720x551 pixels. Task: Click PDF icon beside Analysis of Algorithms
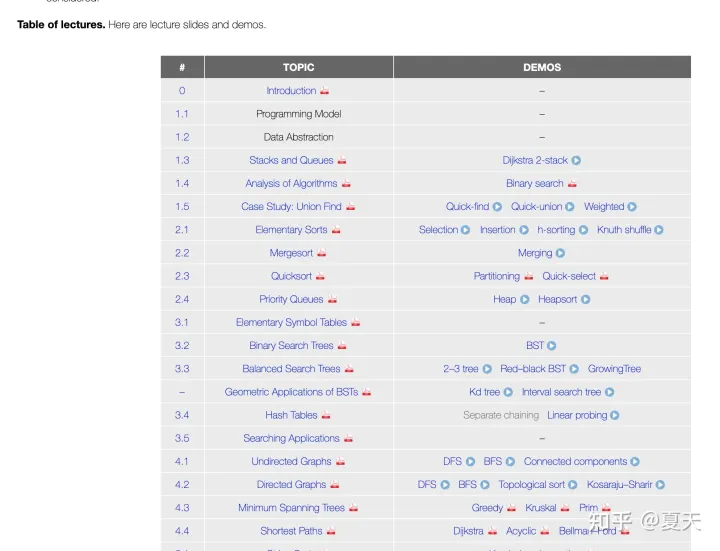(x=346, y=183)
